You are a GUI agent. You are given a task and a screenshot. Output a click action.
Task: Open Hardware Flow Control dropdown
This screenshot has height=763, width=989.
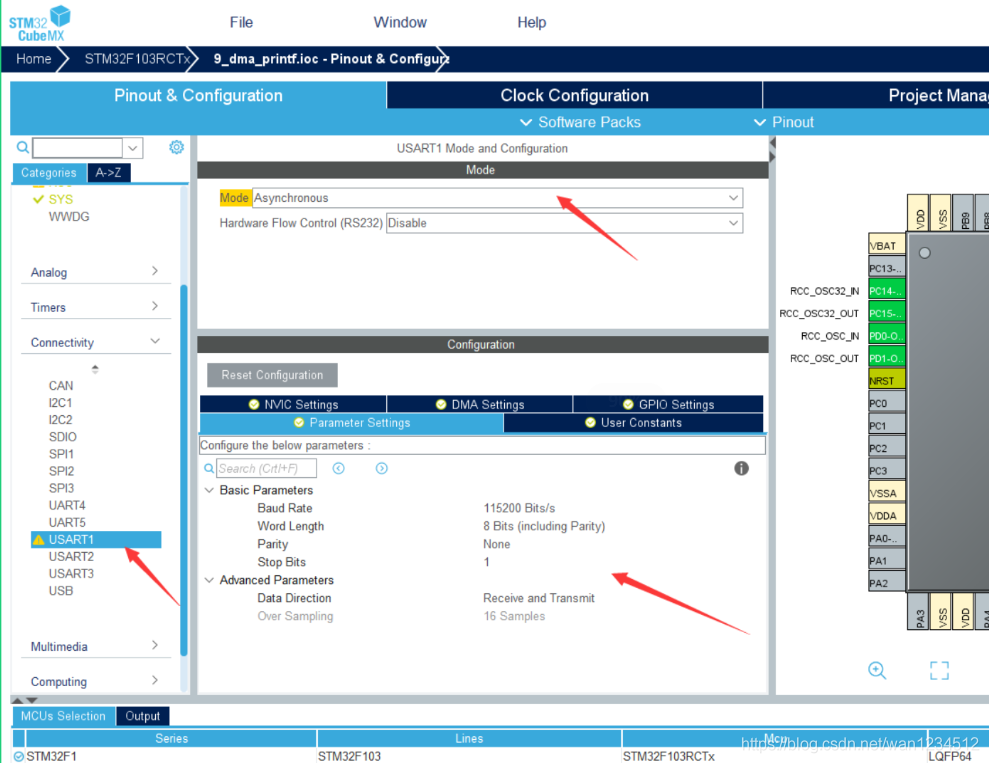pos(564,223)
